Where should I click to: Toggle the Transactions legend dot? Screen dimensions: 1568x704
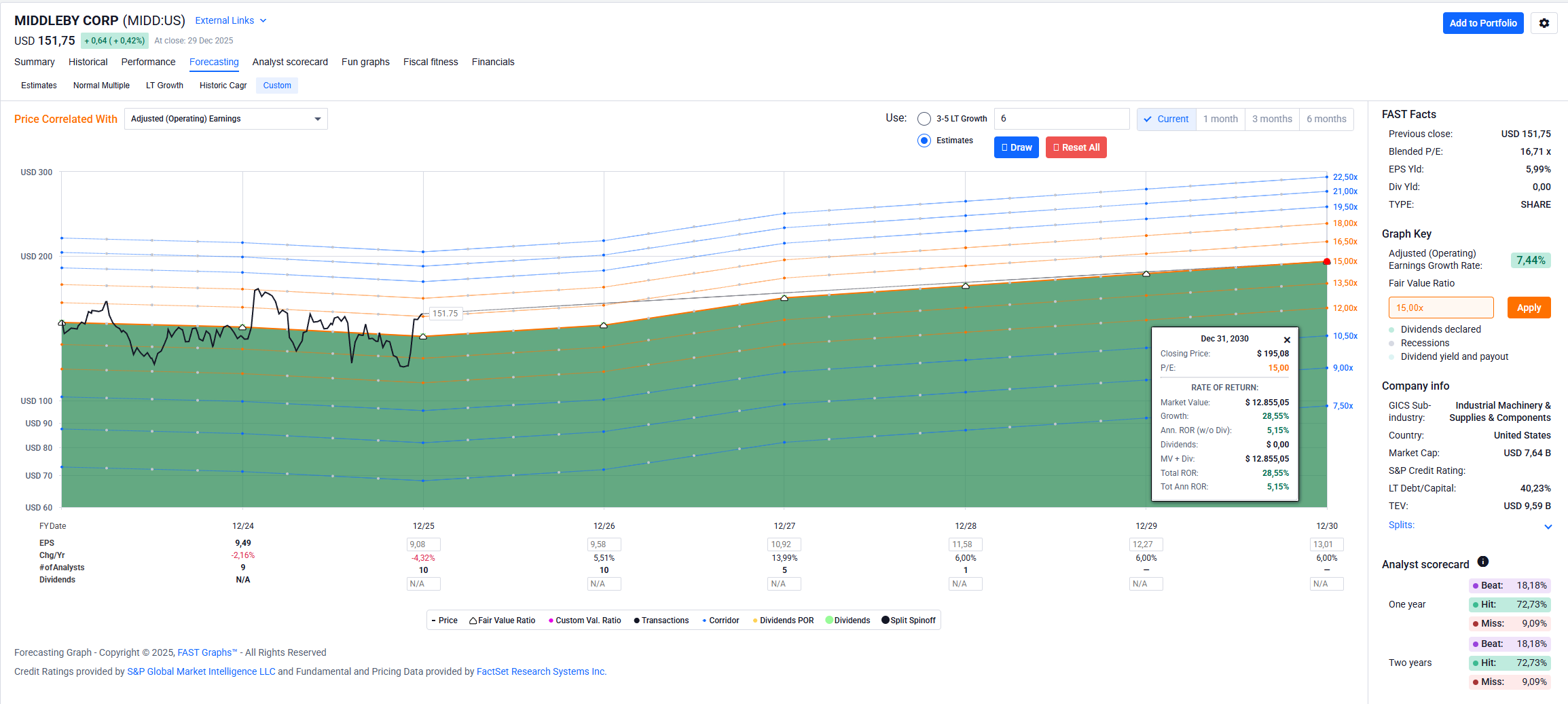(636, 620)
